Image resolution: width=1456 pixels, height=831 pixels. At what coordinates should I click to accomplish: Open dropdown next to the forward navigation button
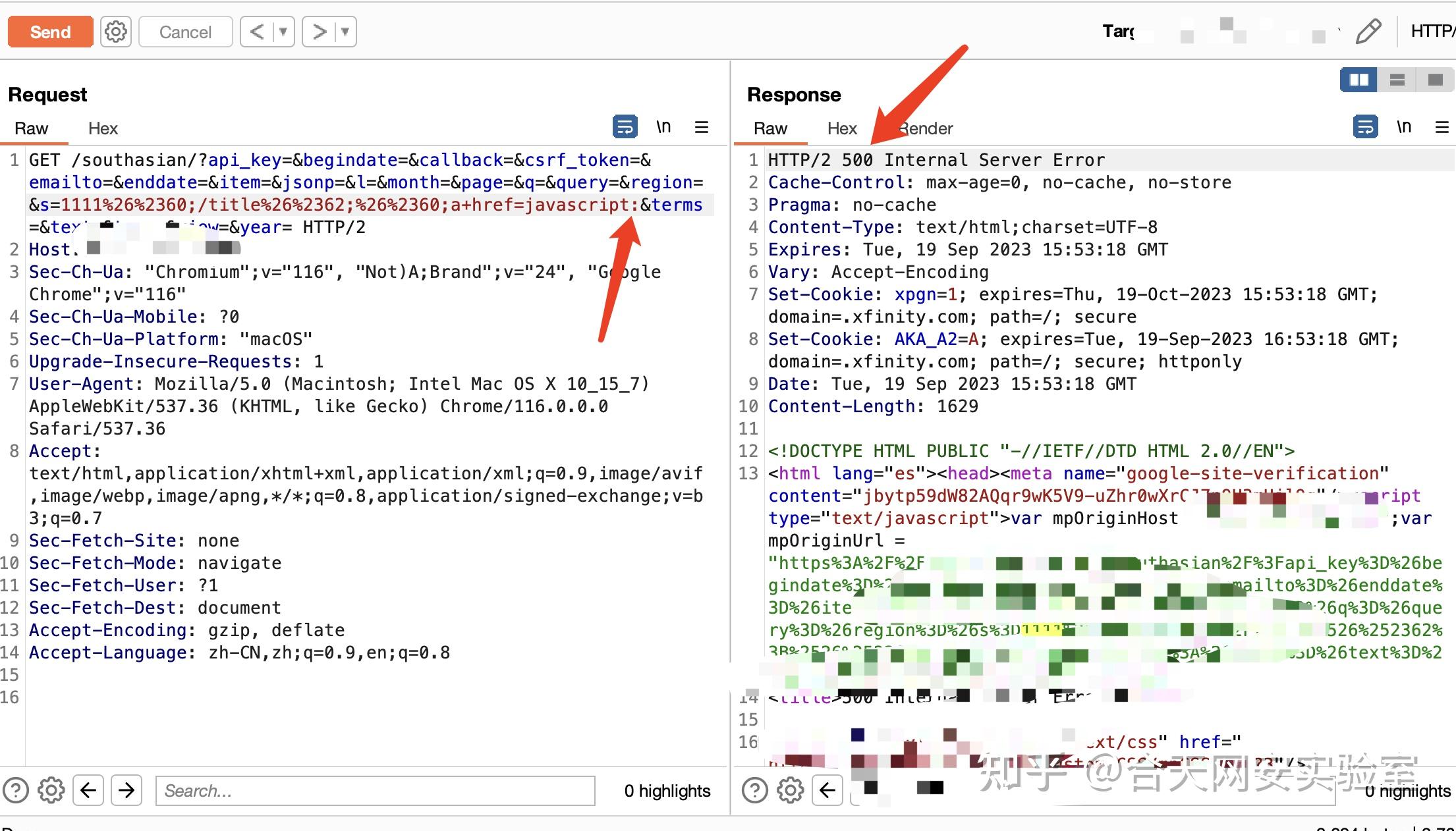click(x=344, y=31)
